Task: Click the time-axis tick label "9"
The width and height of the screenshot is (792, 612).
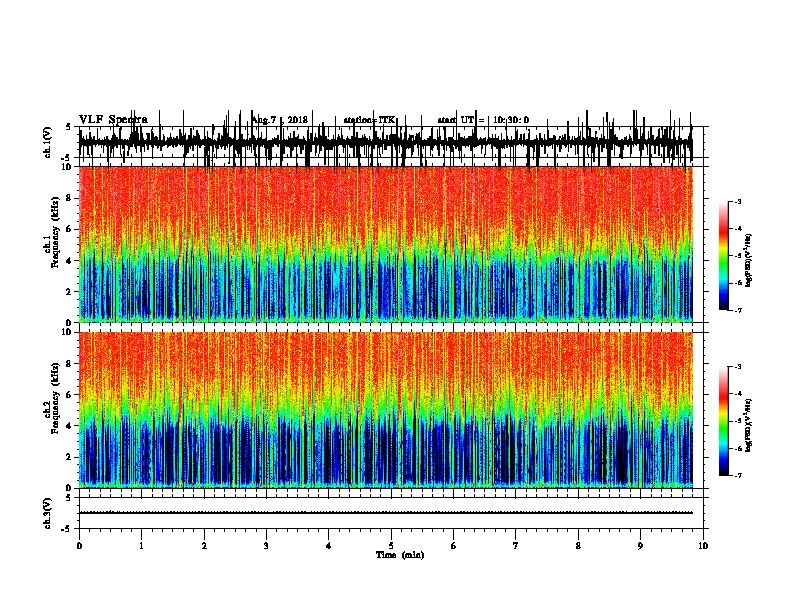Action: [x=640, y=546]
